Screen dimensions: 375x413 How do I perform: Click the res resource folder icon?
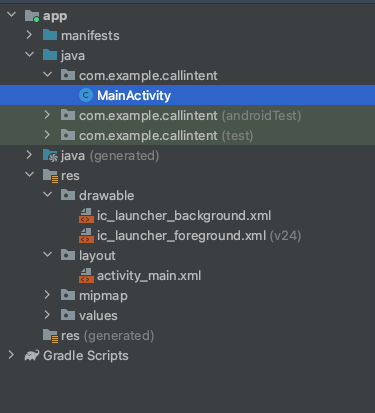50,176
